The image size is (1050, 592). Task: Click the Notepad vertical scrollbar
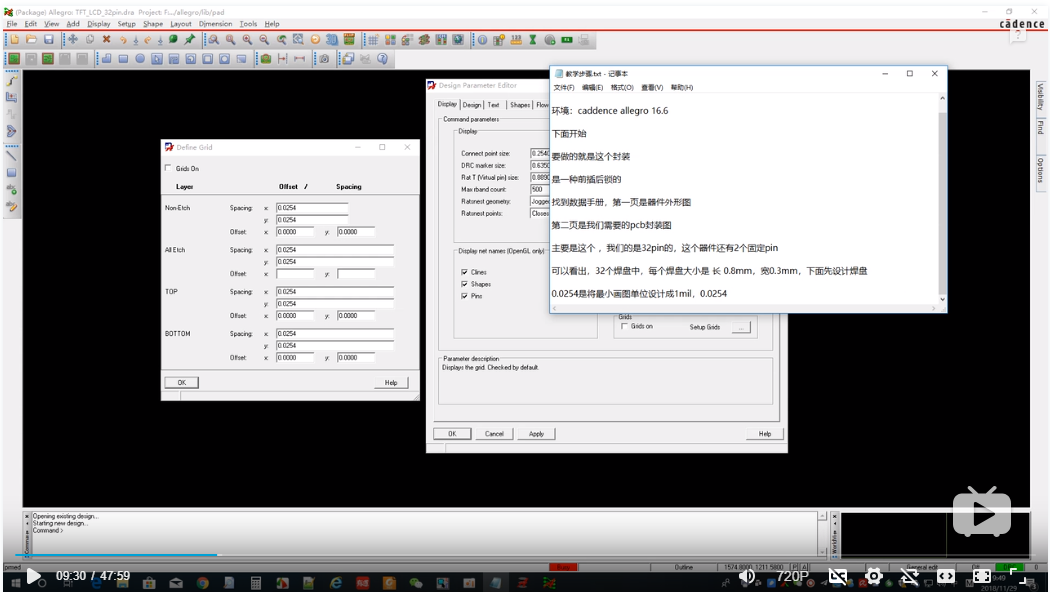pos(942,199)
